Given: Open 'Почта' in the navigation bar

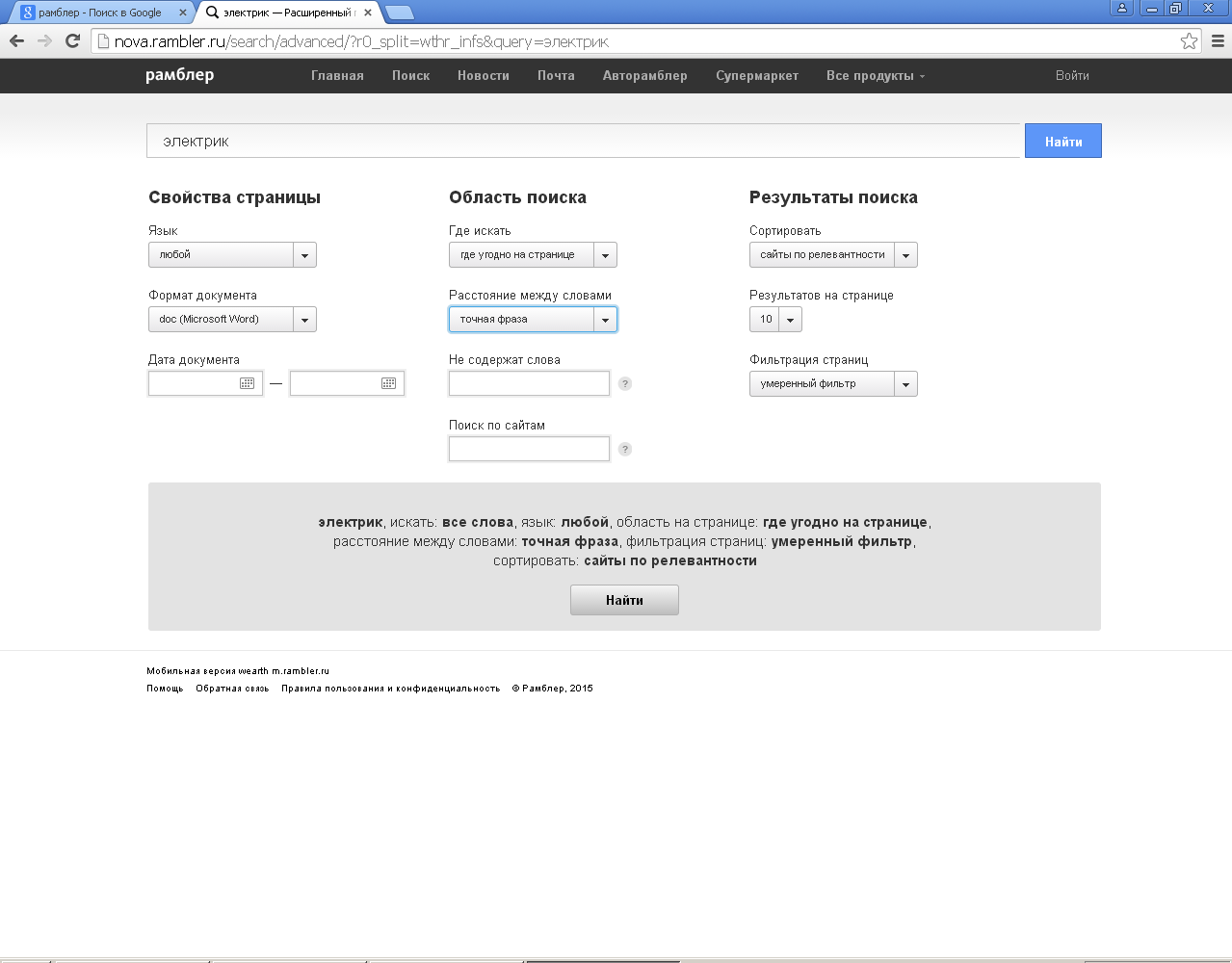Looking at the screenshot, I should click(x=556, y=75).
